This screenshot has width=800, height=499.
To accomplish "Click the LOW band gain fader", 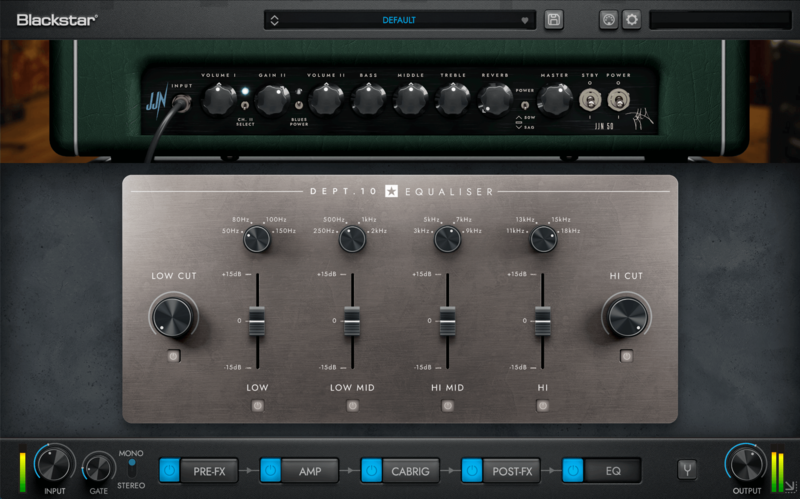I will 257,321.
